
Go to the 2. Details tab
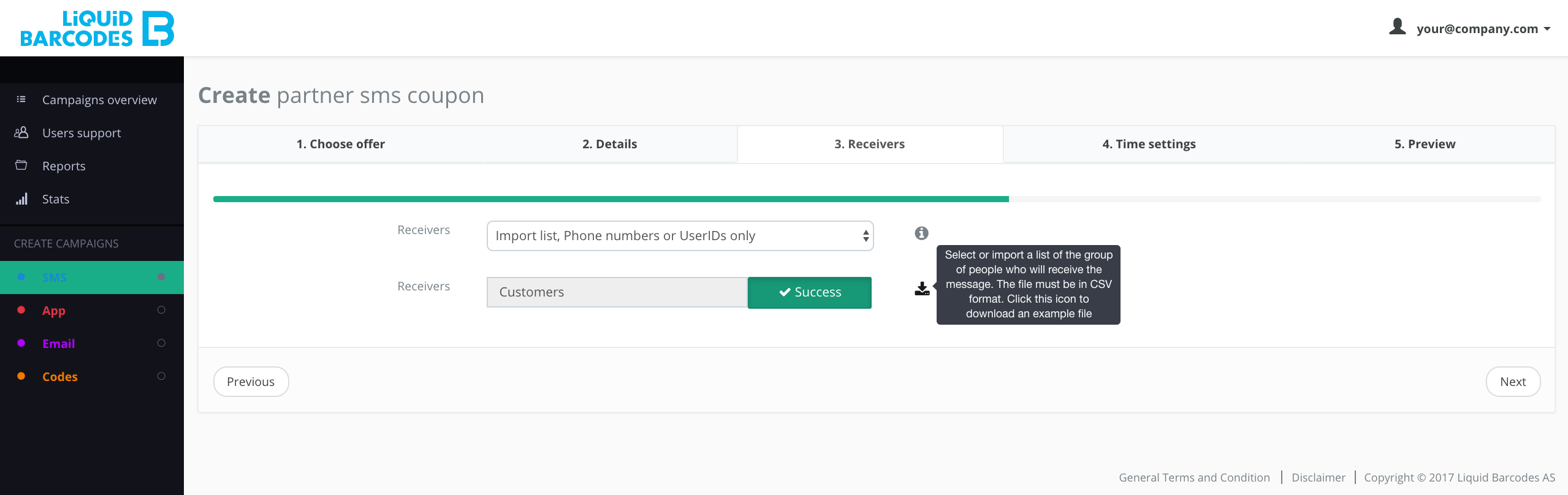(x=610, y=144)
